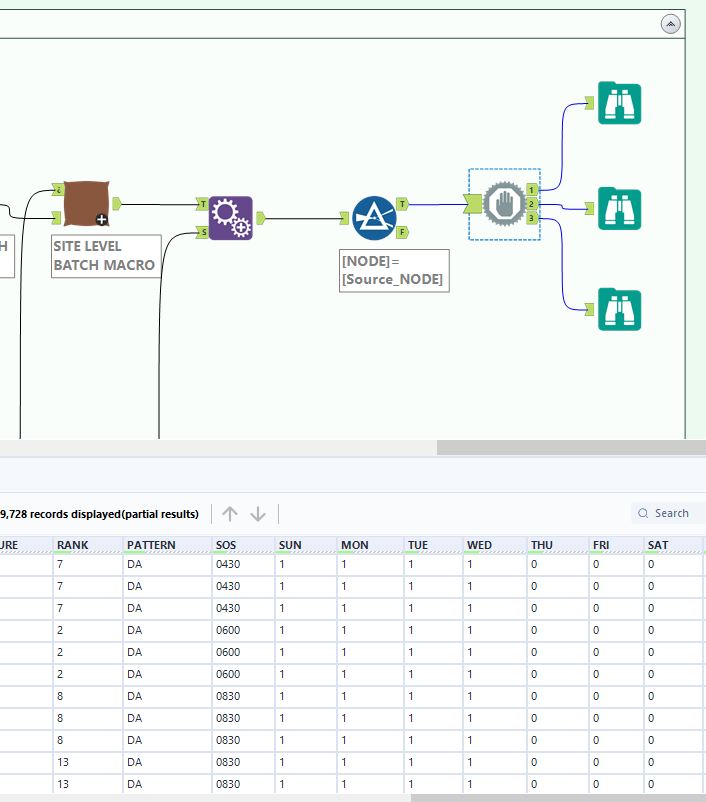Screen dimensions: 706x802
Task: Go to next record with down arrow
Action: point(258,514)
